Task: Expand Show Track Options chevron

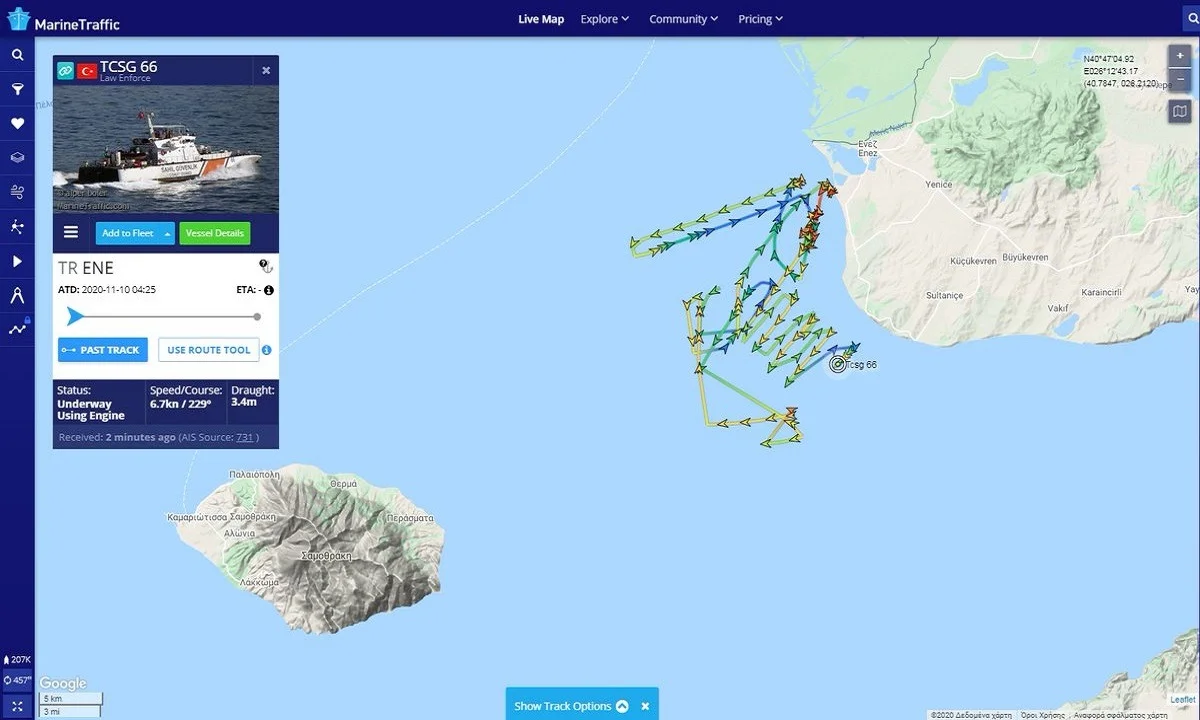Action: tap(622, 706)
